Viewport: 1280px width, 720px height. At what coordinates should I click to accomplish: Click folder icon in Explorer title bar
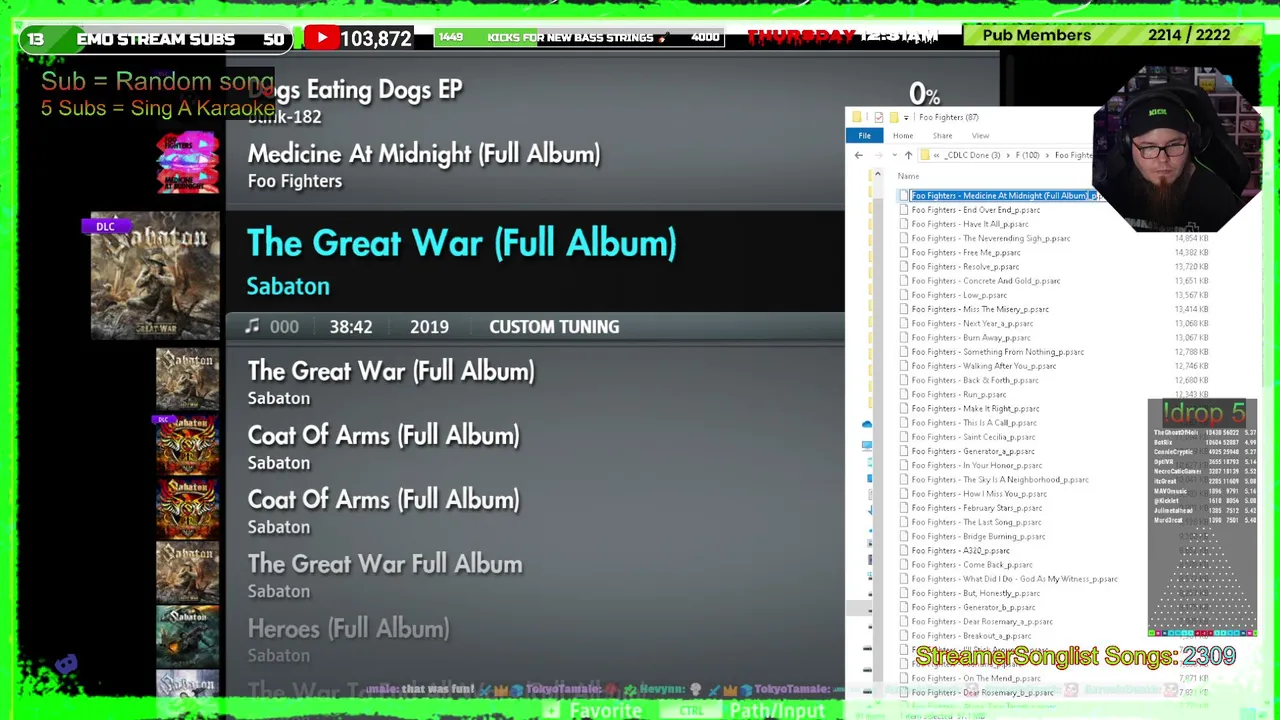point(857,117)
